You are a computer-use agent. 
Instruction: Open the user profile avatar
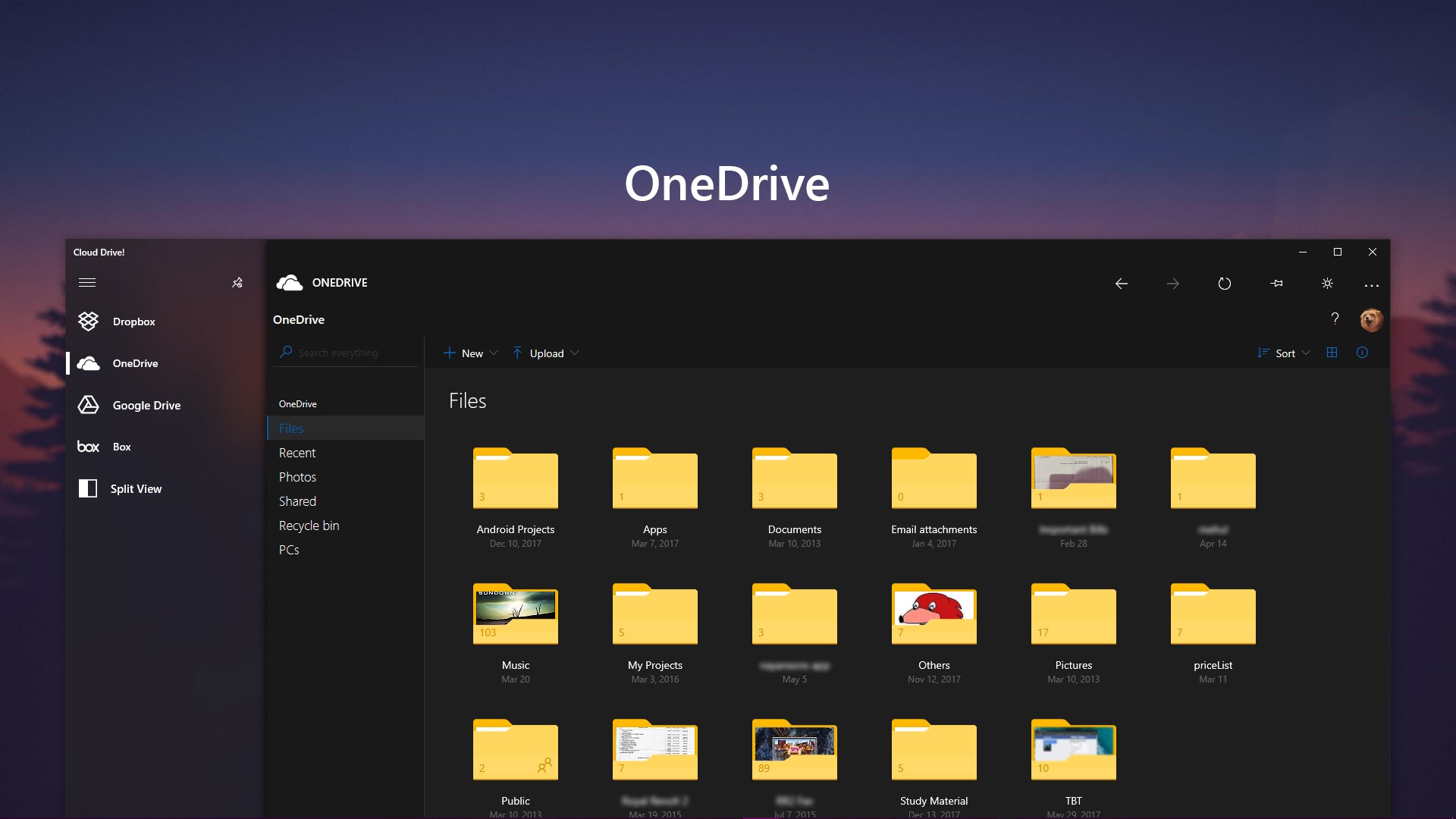tap(1371, 320)
